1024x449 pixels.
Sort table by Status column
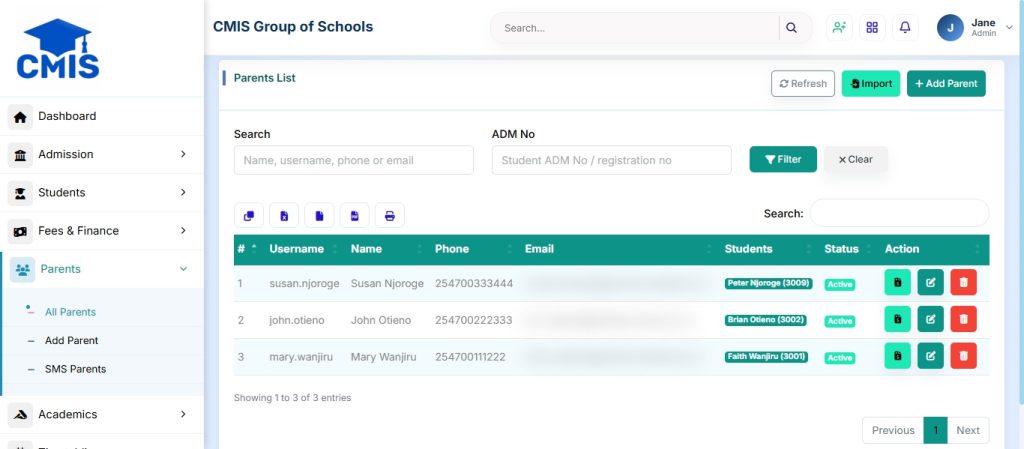[849, 249]
